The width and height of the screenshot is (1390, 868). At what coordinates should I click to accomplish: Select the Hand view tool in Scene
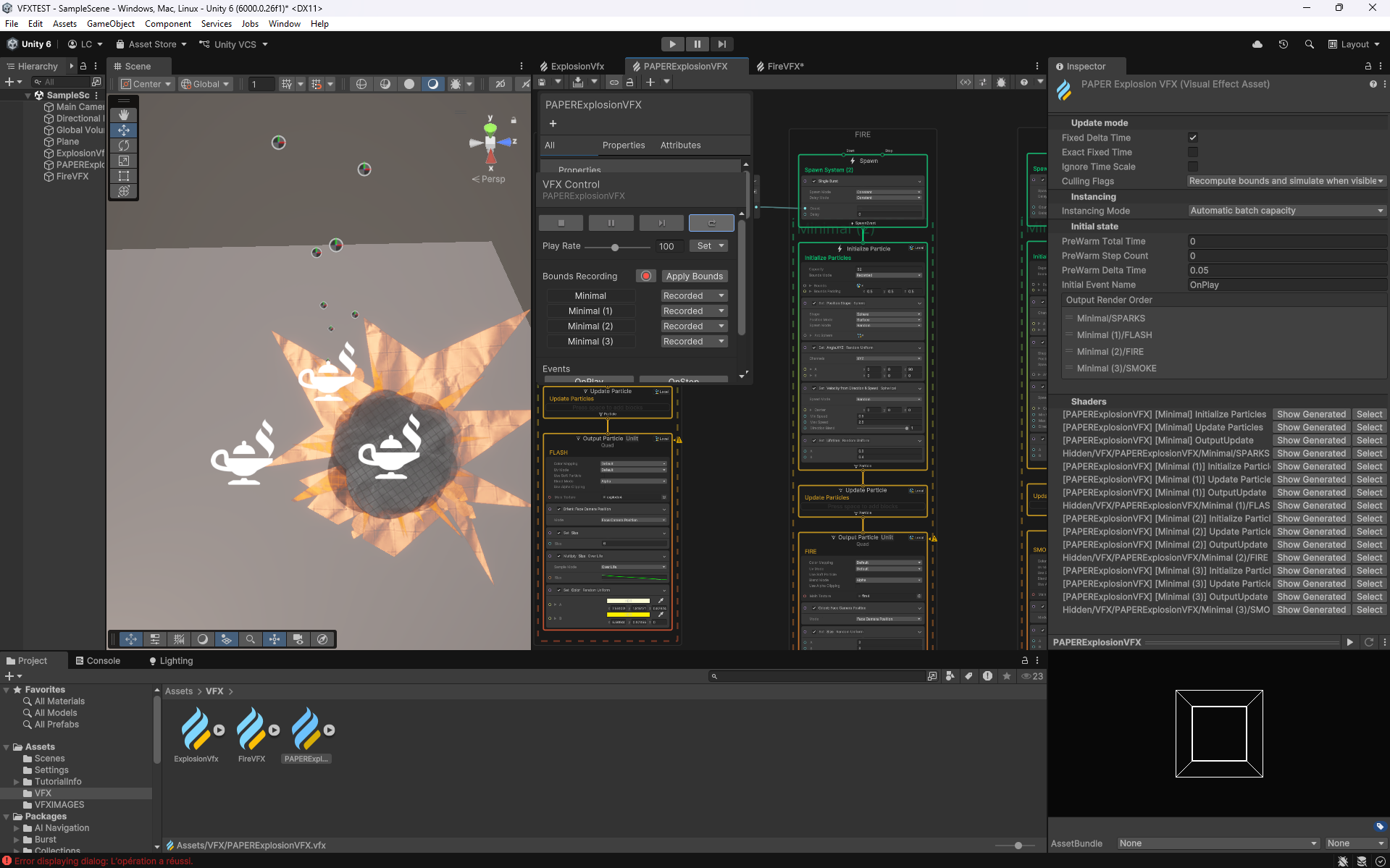point(124,115)
